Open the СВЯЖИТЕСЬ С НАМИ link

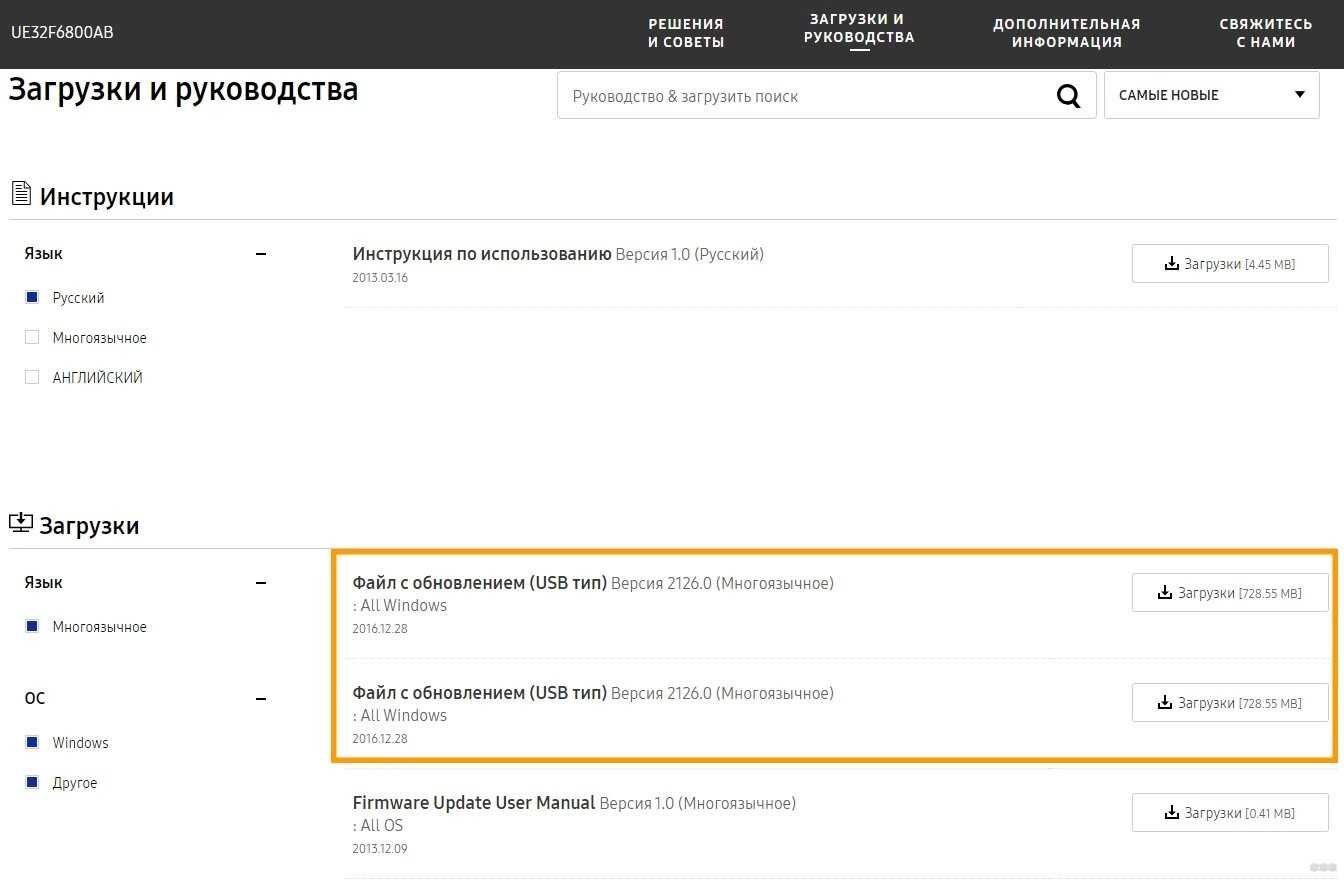1265,33
